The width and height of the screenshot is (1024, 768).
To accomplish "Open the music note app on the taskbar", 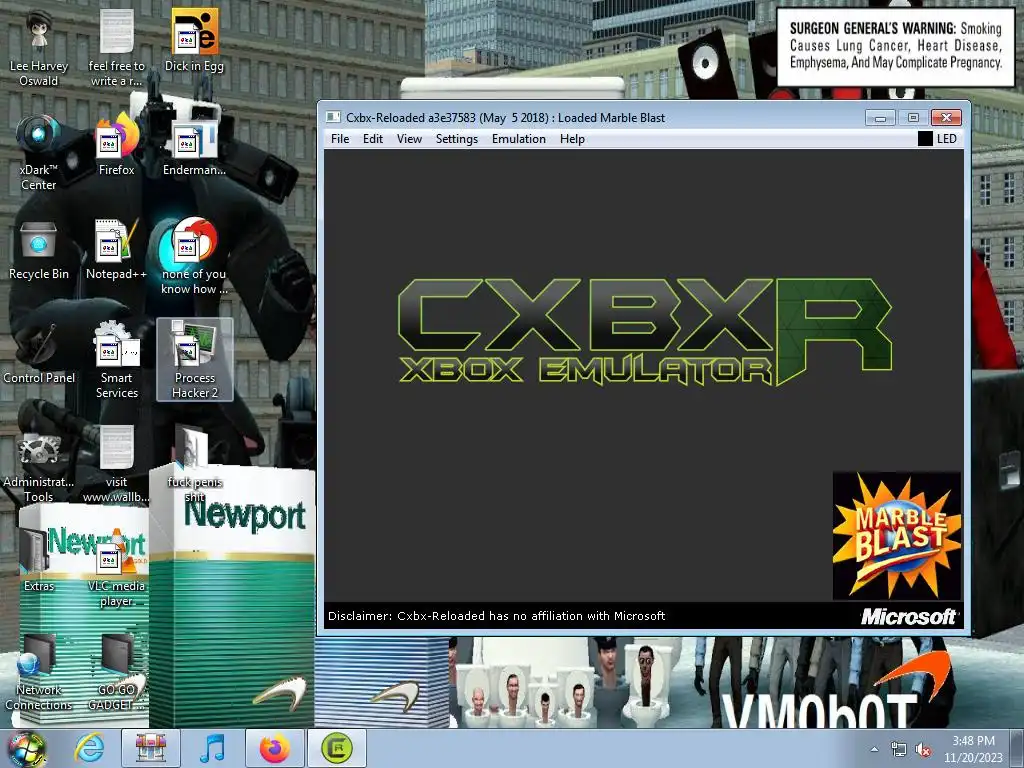I will [212, 748].
